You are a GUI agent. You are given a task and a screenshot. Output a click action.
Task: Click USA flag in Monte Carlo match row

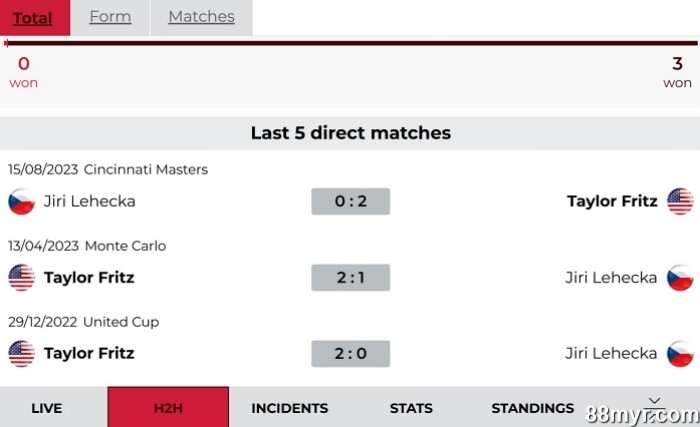click(x=21, y=277)
